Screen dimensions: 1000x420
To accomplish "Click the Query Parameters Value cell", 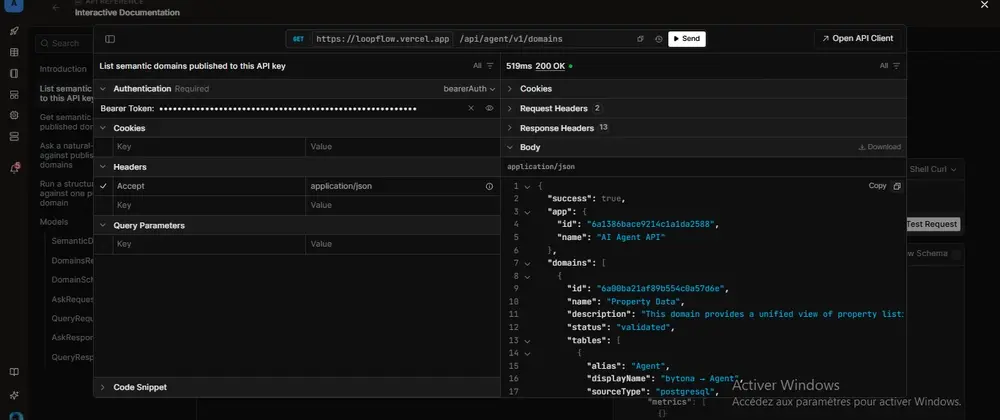I will (402, 244).
